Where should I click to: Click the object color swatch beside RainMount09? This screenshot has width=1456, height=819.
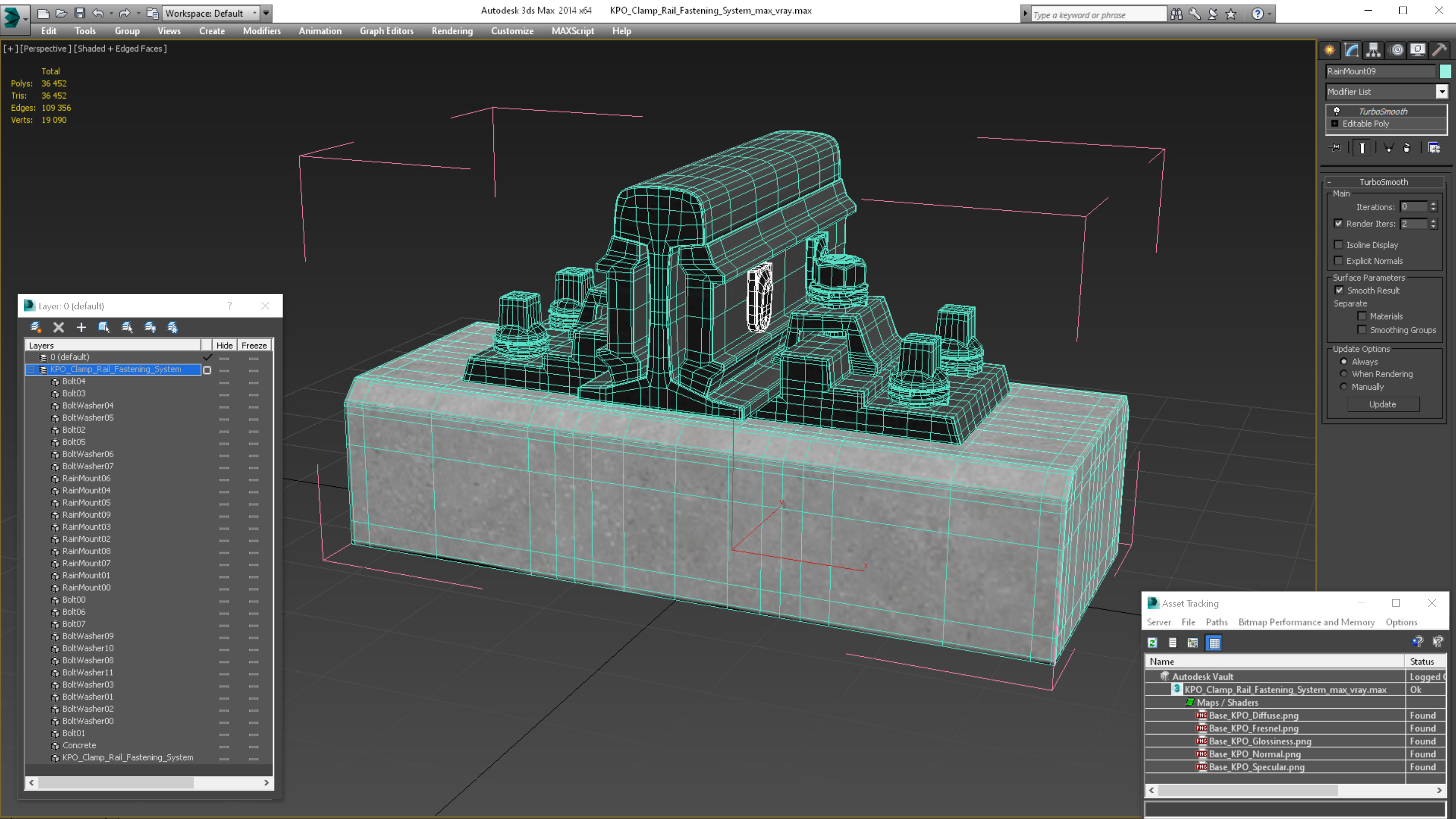(x=1445, y=71)
